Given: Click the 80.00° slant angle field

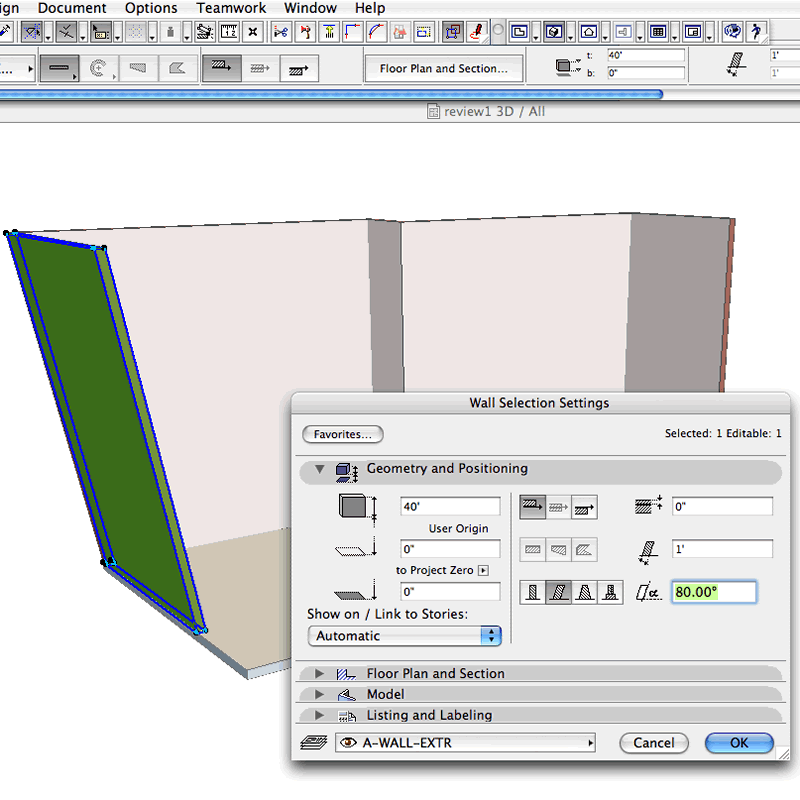Looking at the screenshot, I should pyautogui.click(x=713, y=592).
